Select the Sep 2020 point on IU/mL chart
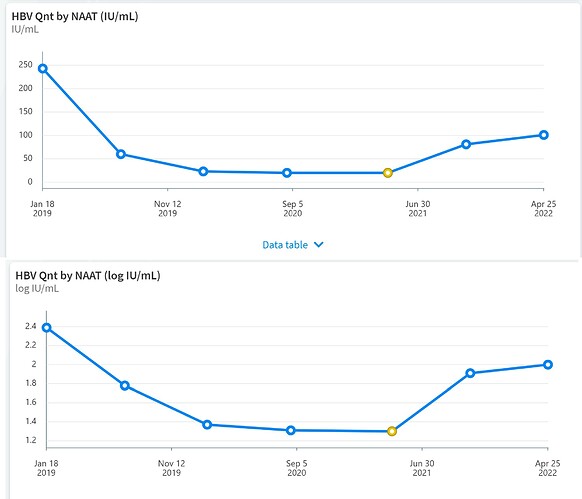This screenshot has width=582, height=499. click(x=287, y=173)
